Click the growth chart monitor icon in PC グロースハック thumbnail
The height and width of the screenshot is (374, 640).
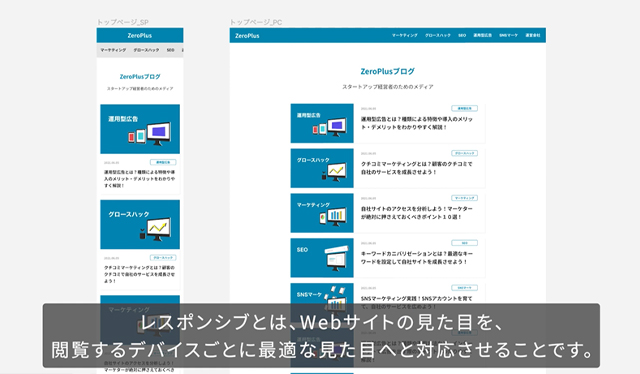(x=334, y=171)
